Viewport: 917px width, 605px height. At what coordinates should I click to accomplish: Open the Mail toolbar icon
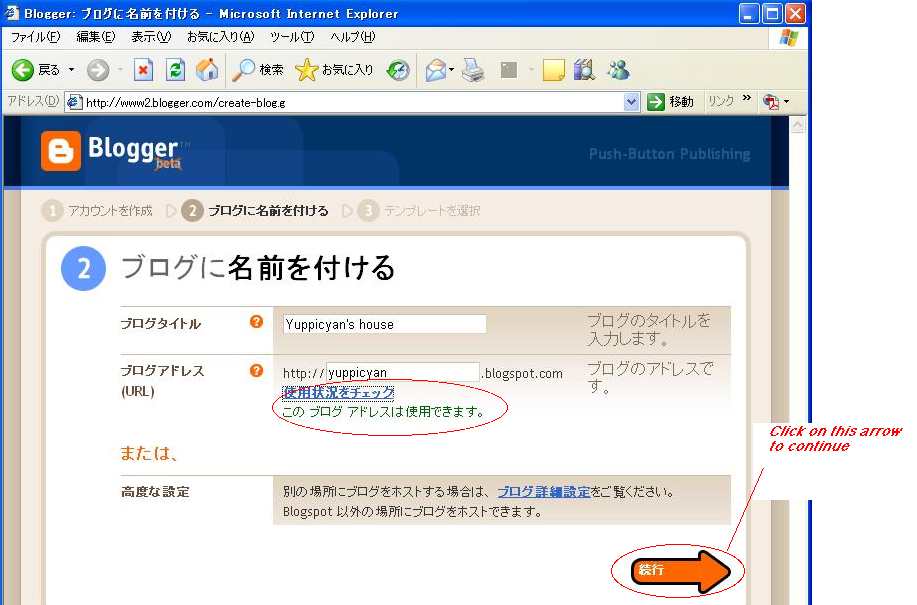(436, 70)
